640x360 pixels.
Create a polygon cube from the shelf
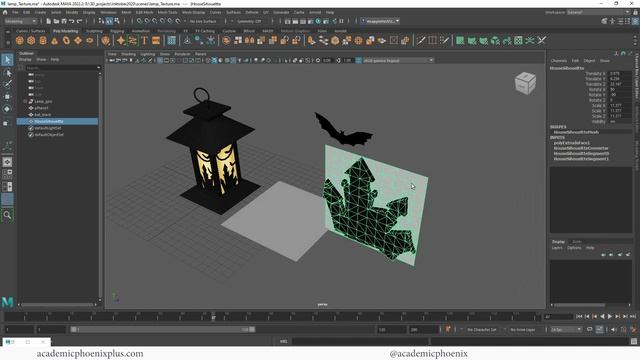(x=31, y=40)
